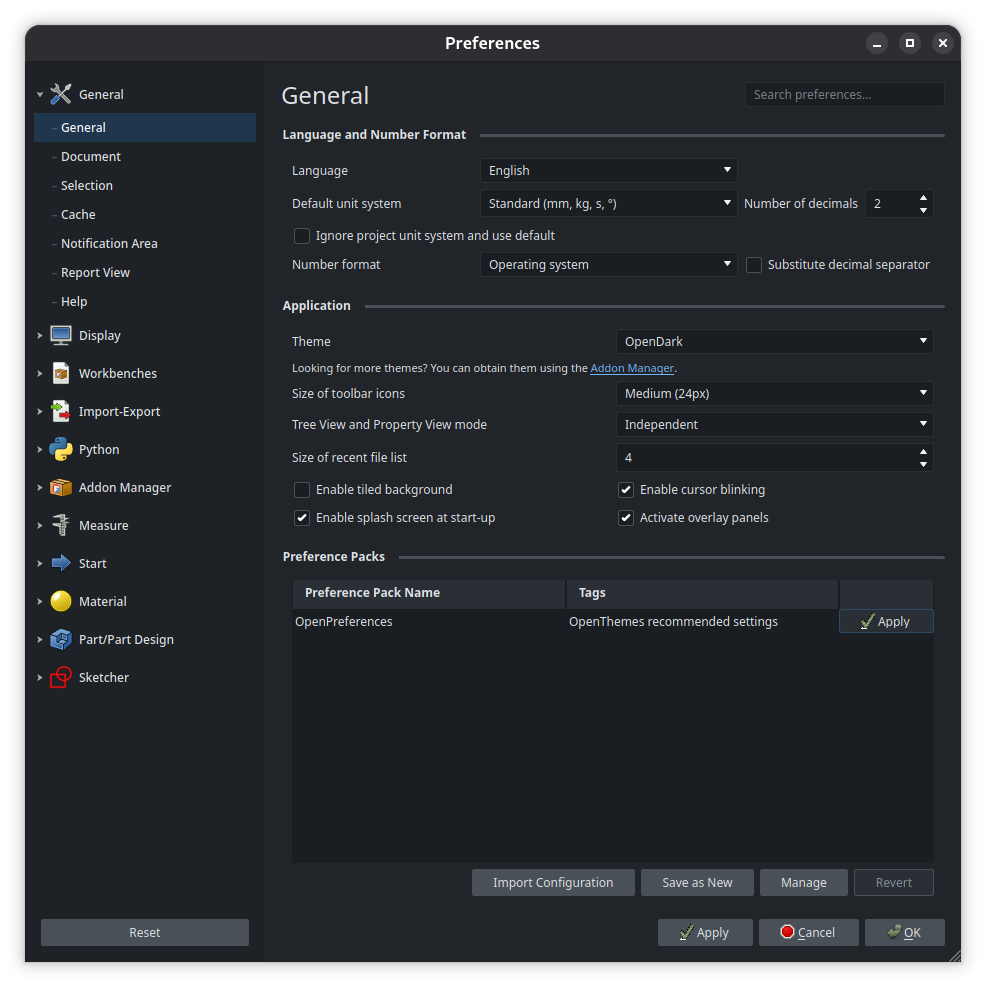Screen dimensions: 986x987
Task: Click the Python logo icon
Action: point(61,450)
